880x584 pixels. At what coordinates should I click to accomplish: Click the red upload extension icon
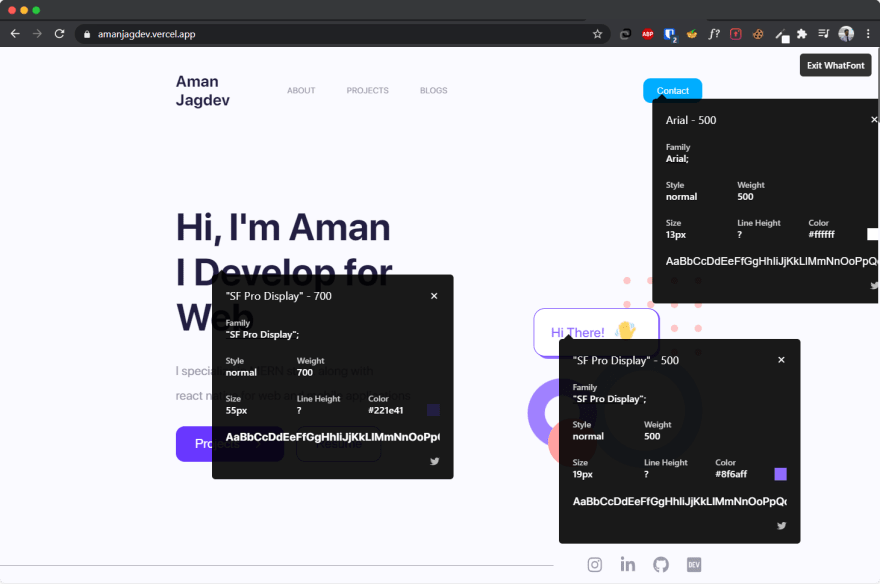coord(736,34)
